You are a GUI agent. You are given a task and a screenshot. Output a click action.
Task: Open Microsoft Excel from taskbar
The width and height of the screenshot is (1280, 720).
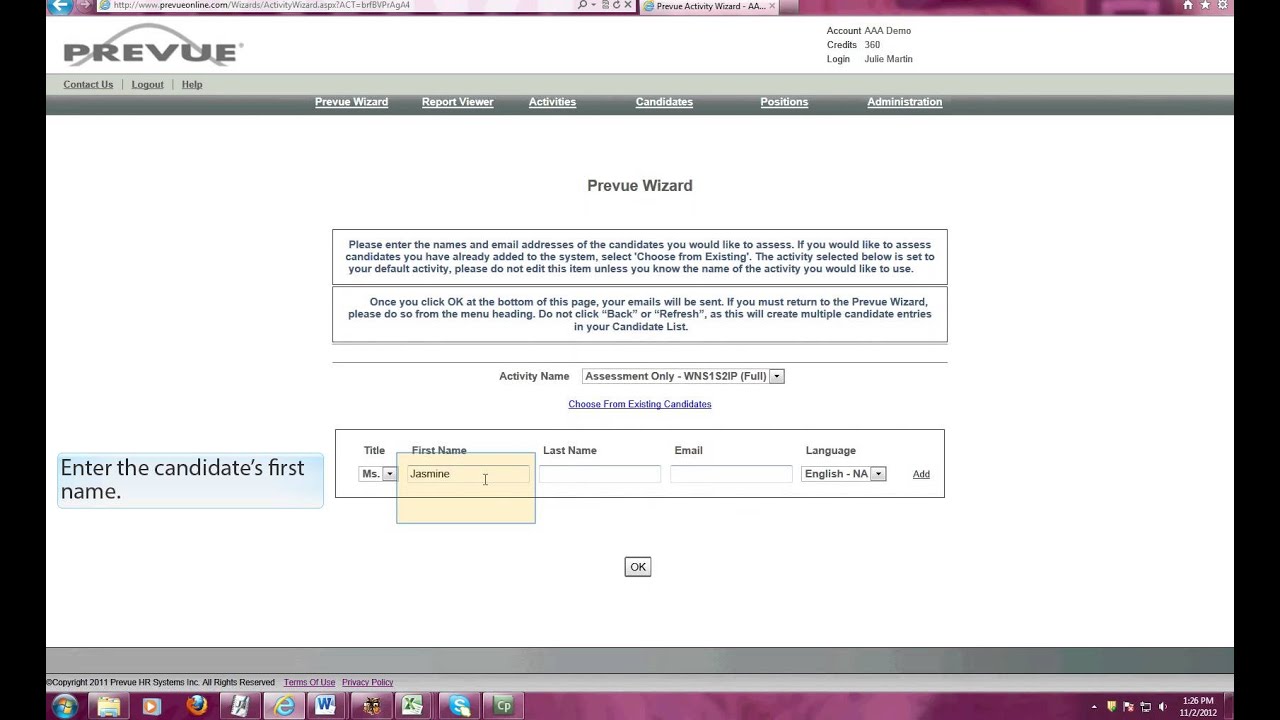point(412,706)
